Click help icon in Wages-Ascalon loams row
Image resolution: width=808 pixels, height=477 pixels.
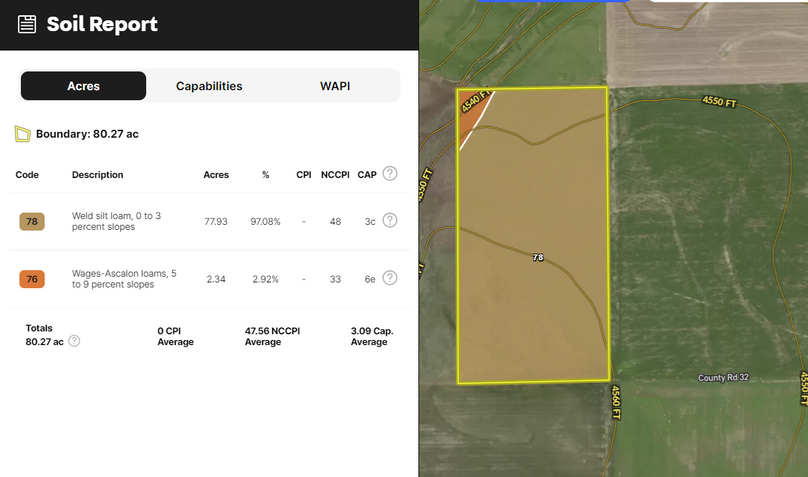point(390,278)
